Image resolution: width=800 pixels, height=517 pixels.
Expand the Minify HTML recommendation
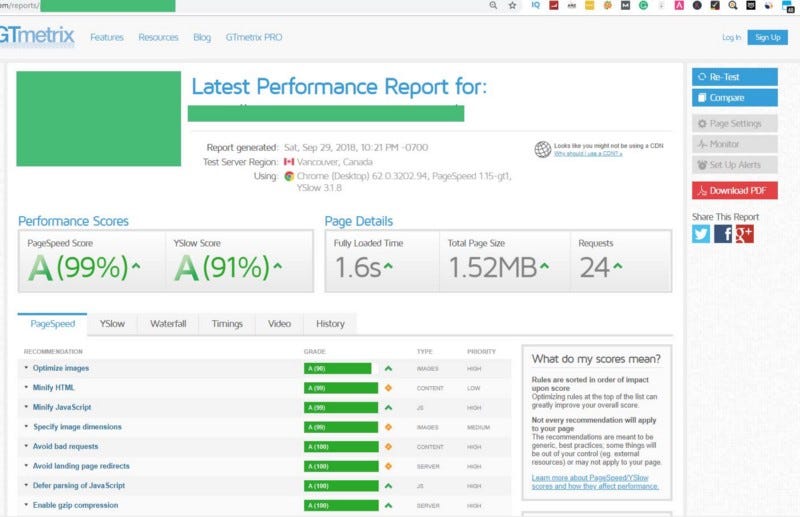pos(53,387)
